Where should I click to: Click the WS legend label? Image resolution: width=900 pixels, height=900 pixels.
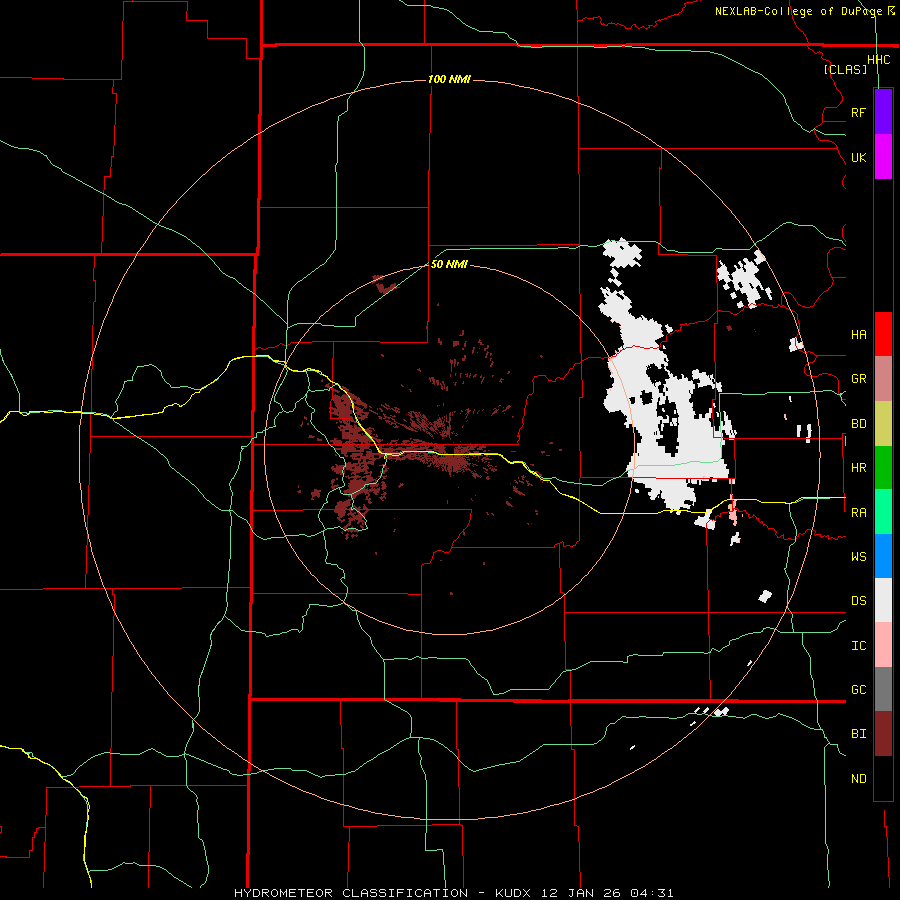pyautogui.click(x=858, y=557)
